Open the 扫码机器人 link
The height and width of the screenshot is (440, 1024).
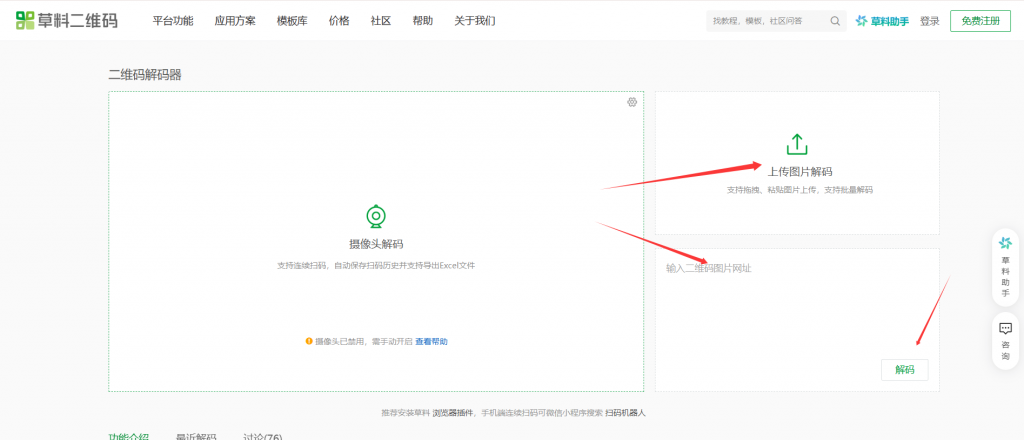pos(625,413)
